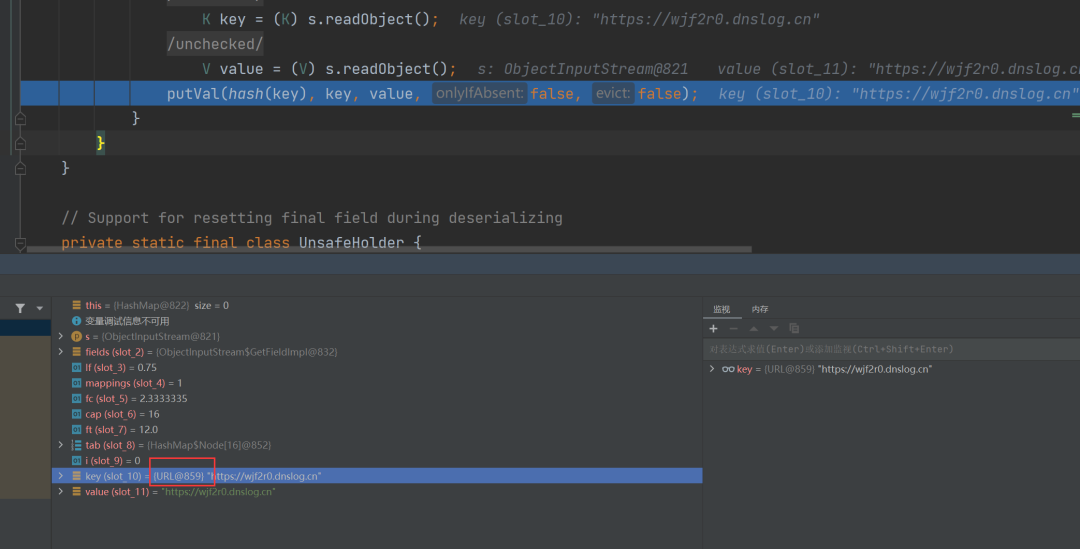
Task: Switch to the 监视 tab
Action: point(722,309)
